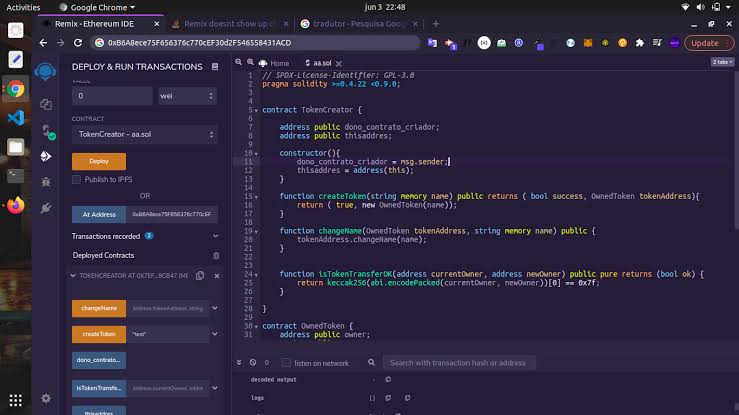Run the changeName function button
The width and height of the screenshot is (739, 415).
pos(99,308)
